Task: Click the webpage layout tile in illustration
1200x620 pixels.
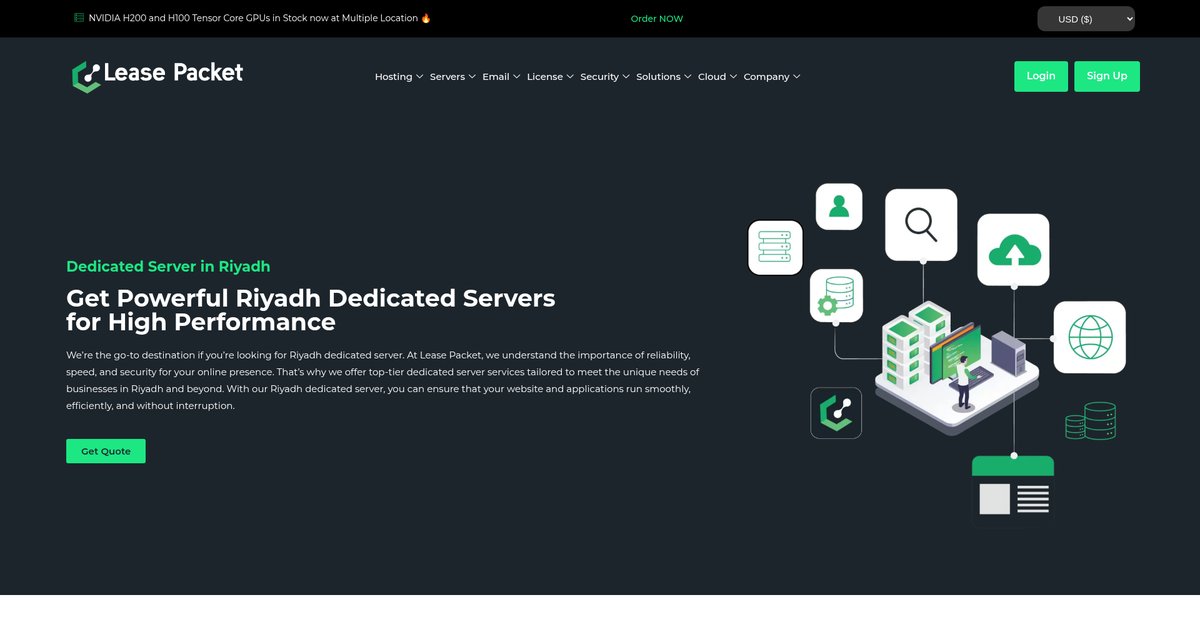Action: click(x=1013, y=490)
